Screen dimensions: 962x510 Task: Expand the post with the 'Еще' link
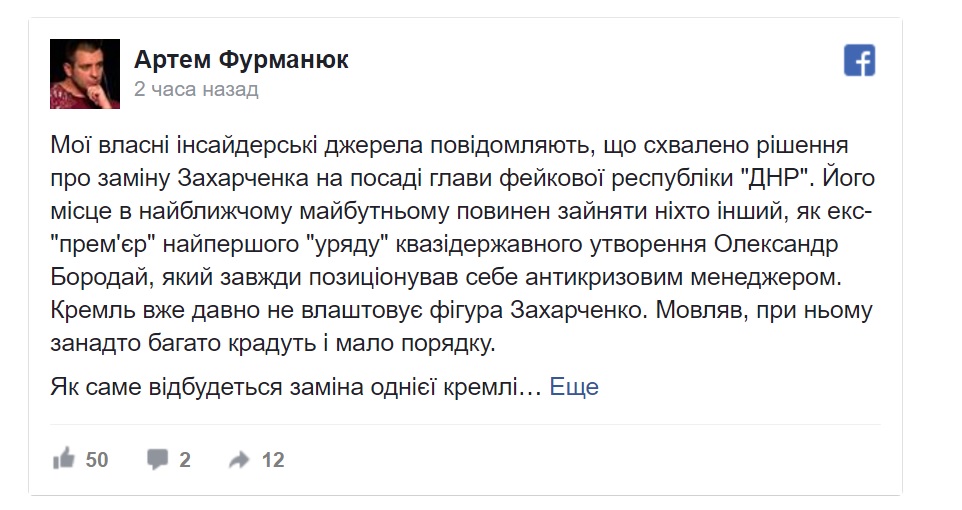pos(574,387)
